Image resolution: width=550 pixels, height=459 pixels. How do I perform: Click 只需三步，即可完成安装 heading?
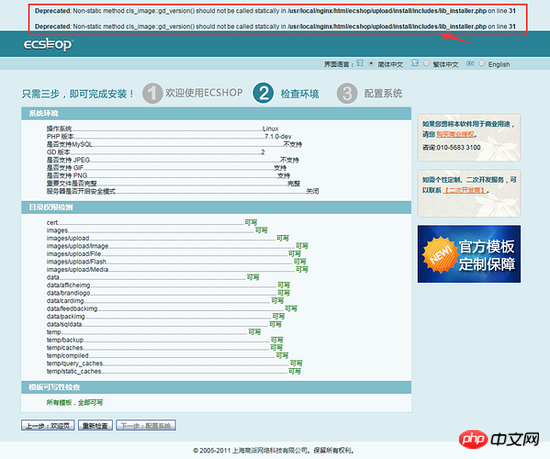(x=78, y=94)
